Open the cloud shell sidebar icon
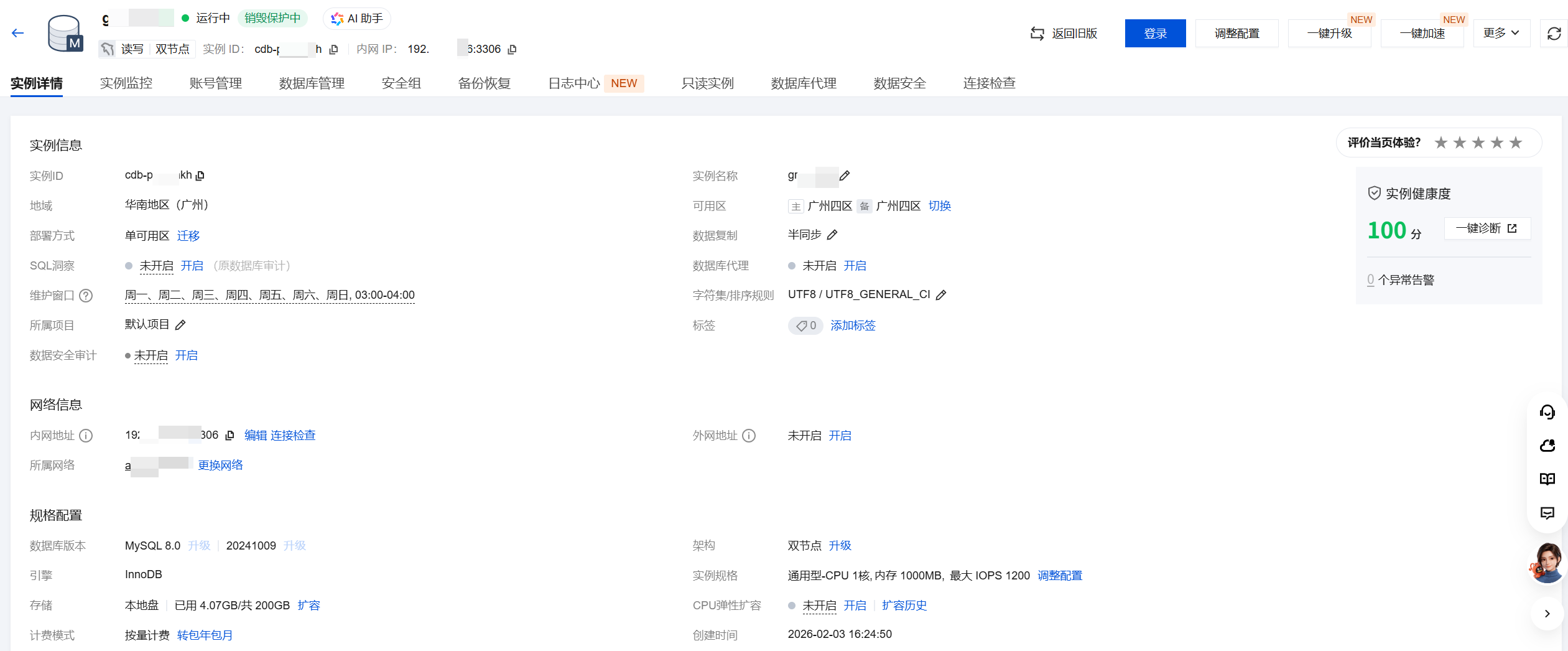This screenshot has width=1568, height=651. pos(1547,446)
